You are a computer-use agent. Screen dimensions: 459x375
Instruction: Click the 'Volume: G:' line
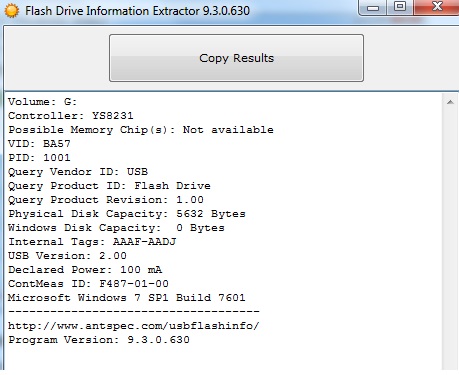coord(43,102)
